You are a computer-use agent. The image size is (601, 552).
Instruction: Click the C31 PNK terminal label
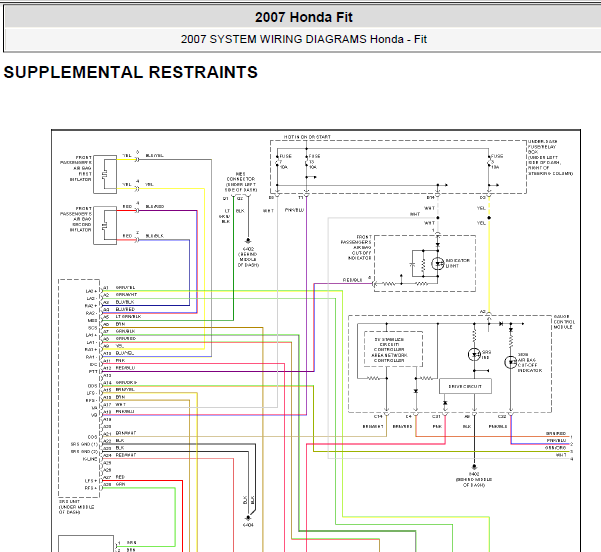(x=437, y=426)
